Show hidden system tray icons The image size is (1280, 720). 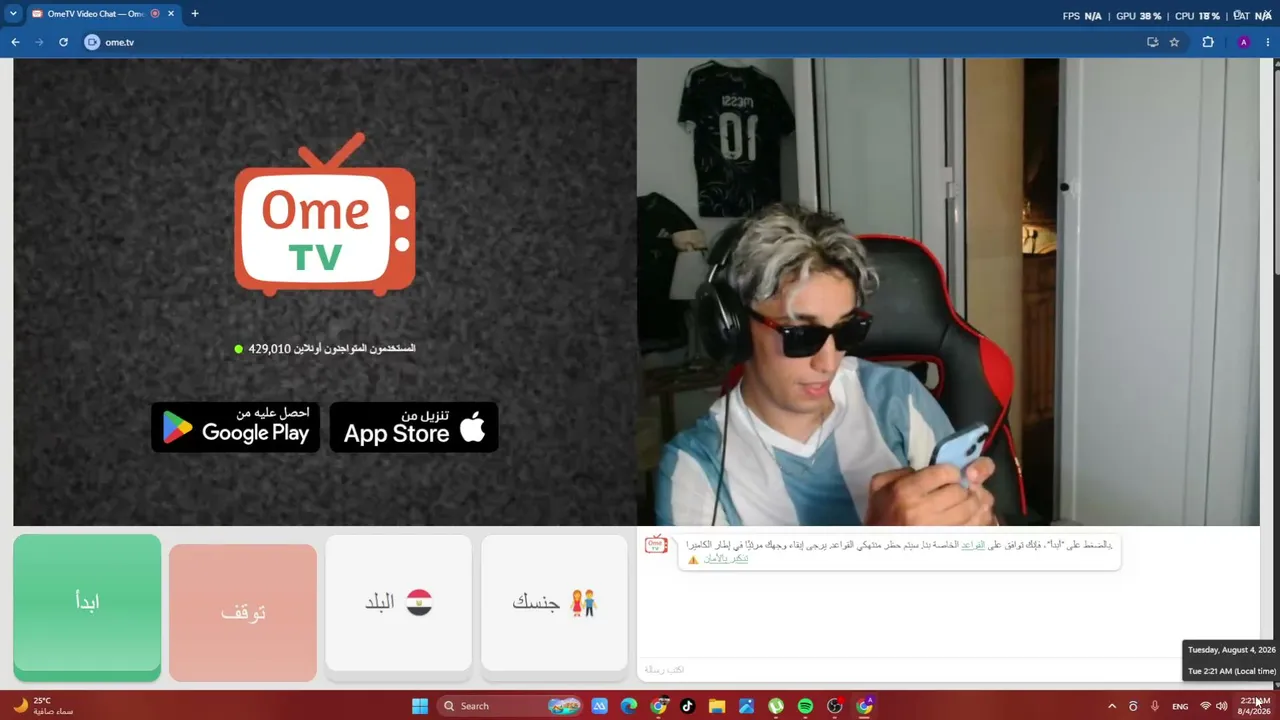tap(1111, 706)
